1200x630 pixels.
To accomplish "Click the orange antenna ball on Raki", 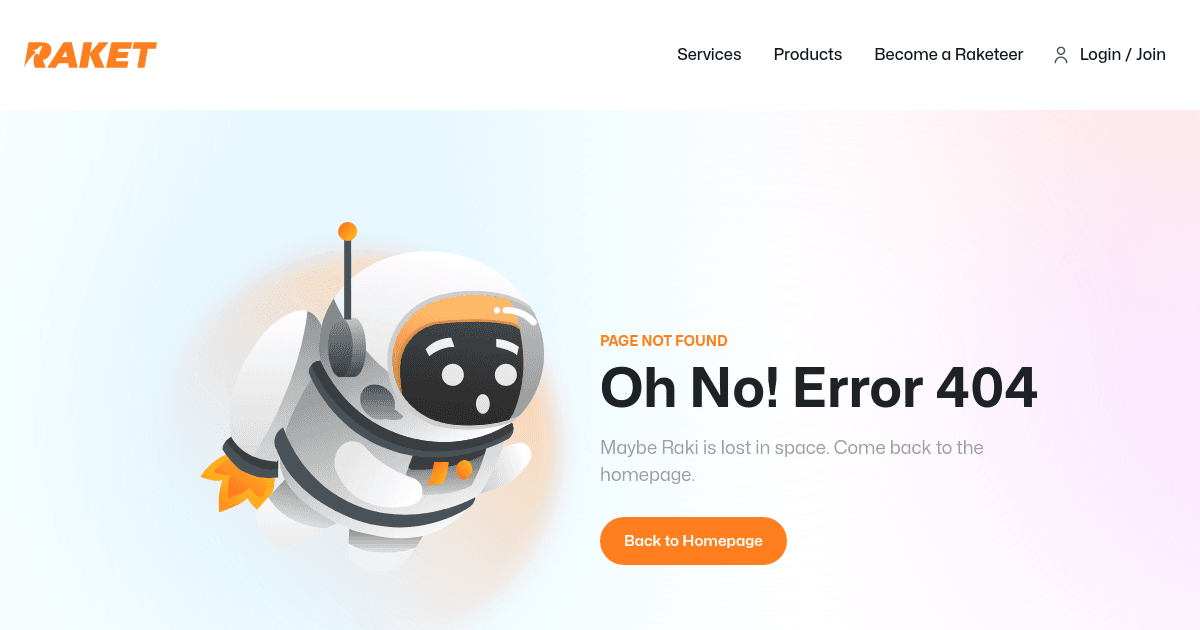I will click(348, 231).
